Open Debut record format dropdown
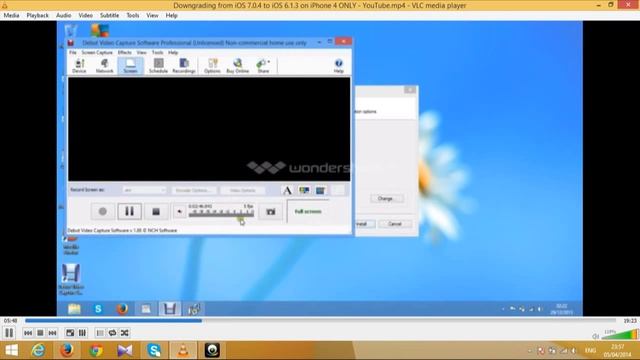The width and height of the screenshot is (640, 360). 144,191
